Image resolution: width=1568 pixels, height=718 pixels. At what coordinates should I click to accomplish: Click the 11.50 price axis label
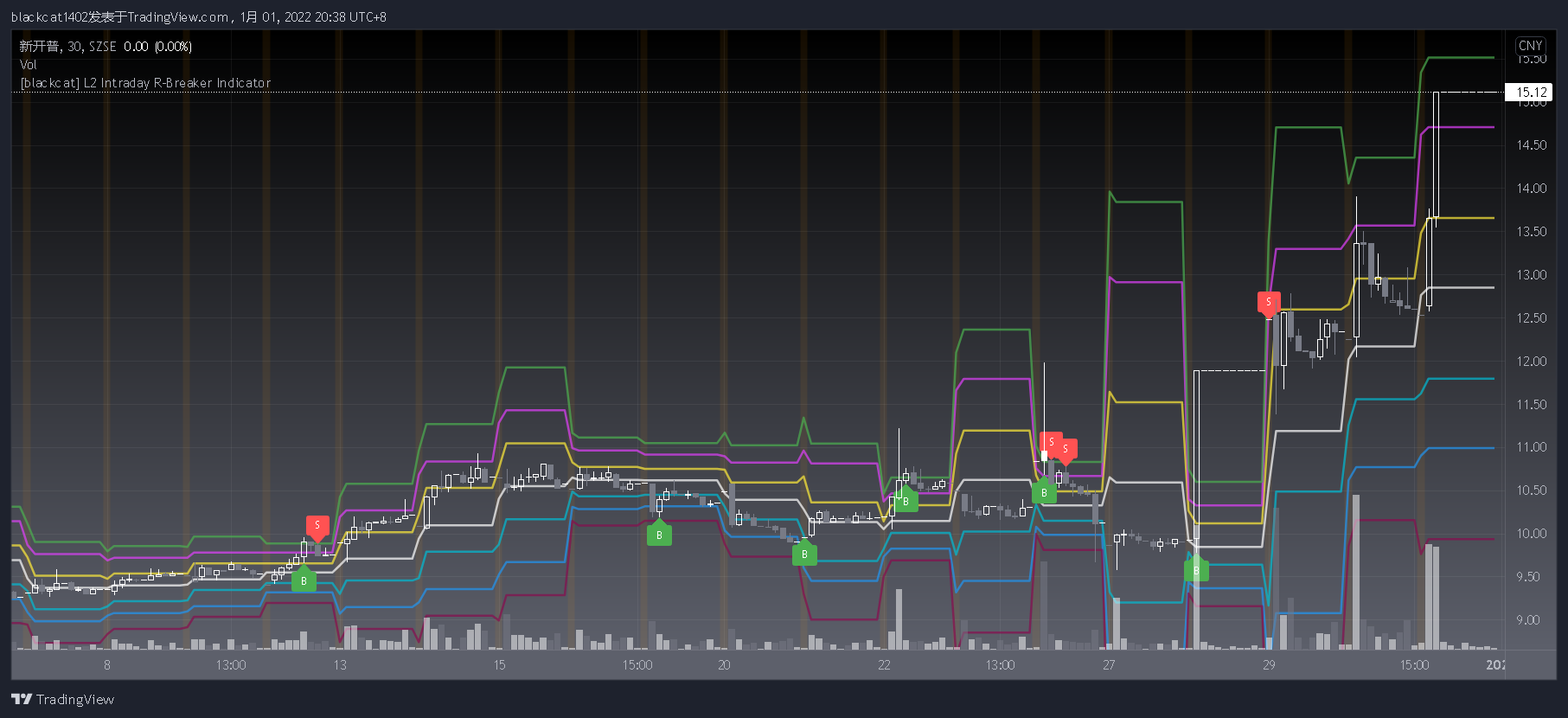(x=1531, y=405)
